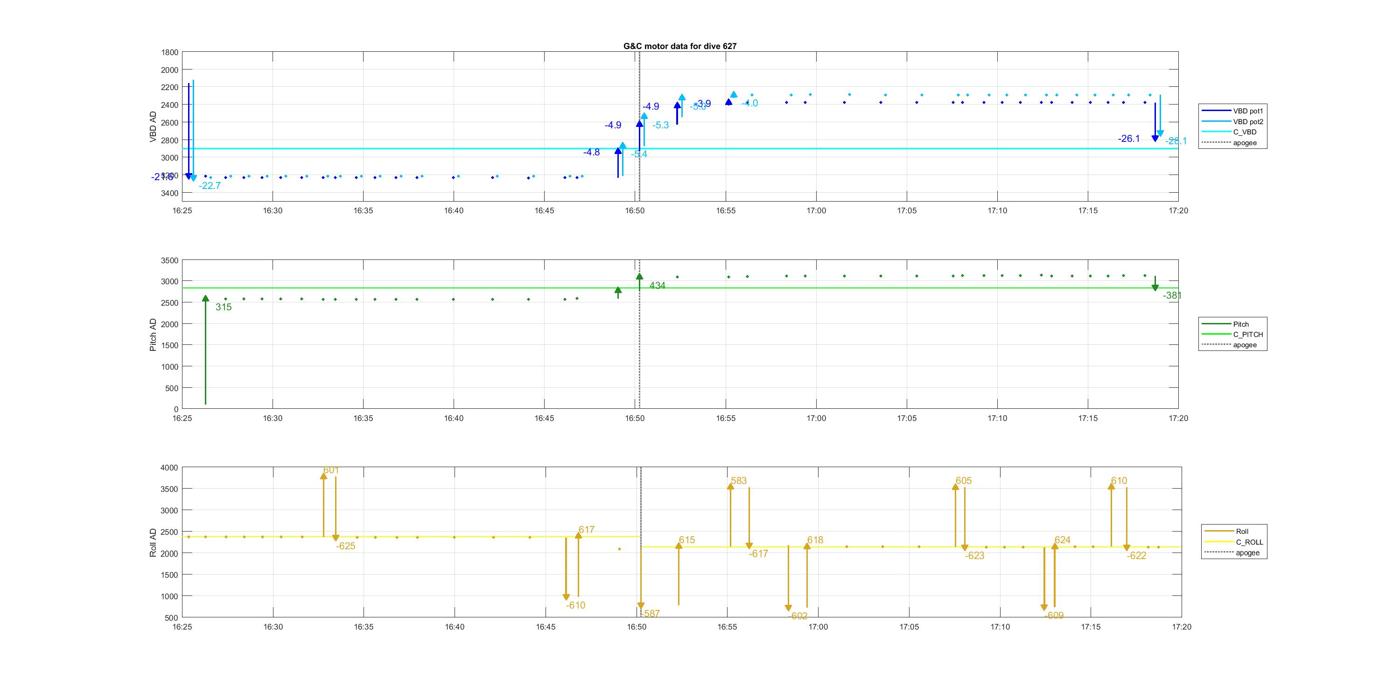The image size is (1400, 693).
Task: Click the green arrowhead beside the 315 label
Action: click(x=206, y=299)
